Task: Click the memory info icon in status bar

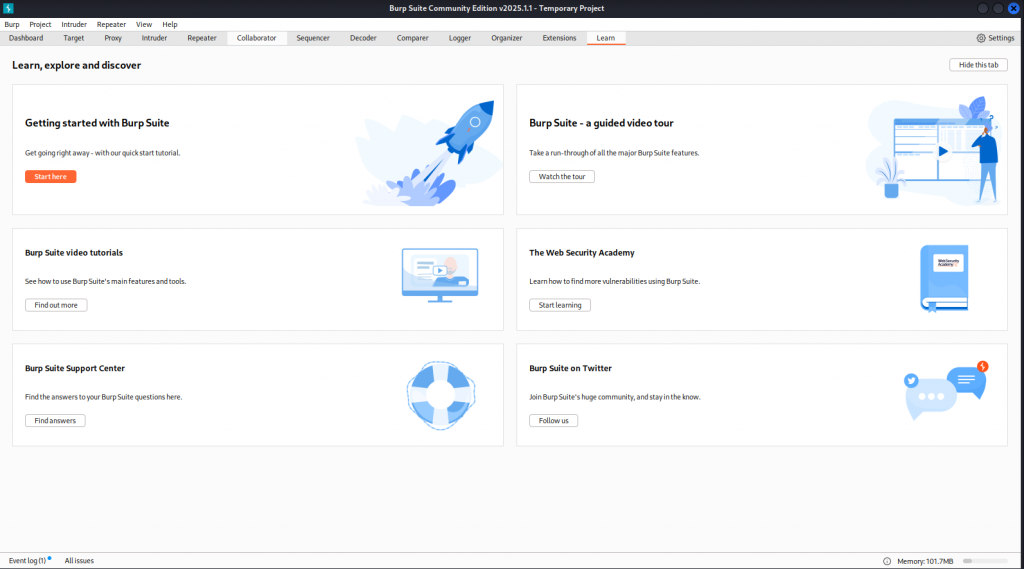Action: (x=887, y=561)
